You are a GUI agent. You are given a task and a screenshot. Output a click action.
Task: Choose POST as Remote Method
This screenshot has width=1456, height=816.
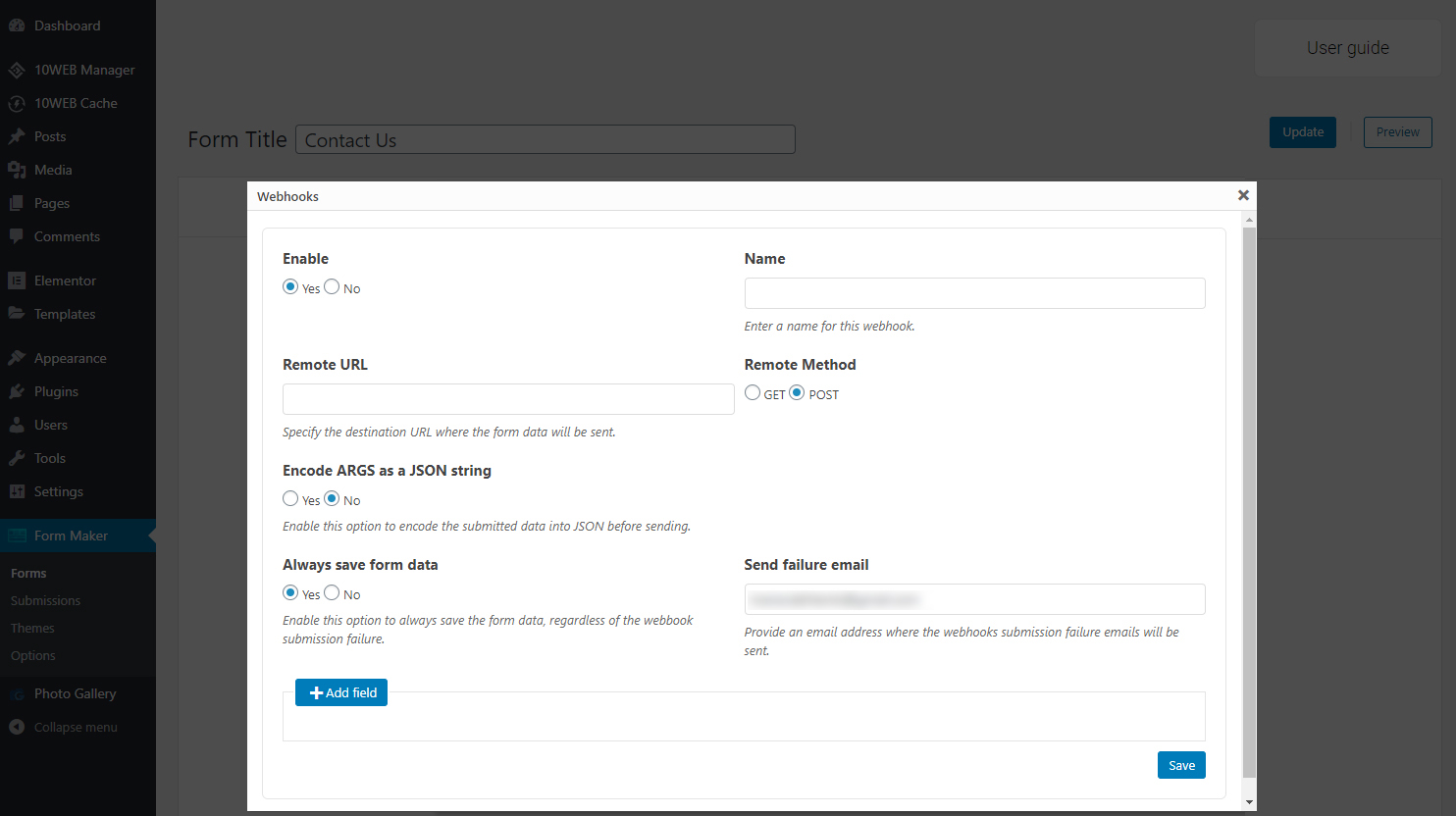click(x=797, y=392)
